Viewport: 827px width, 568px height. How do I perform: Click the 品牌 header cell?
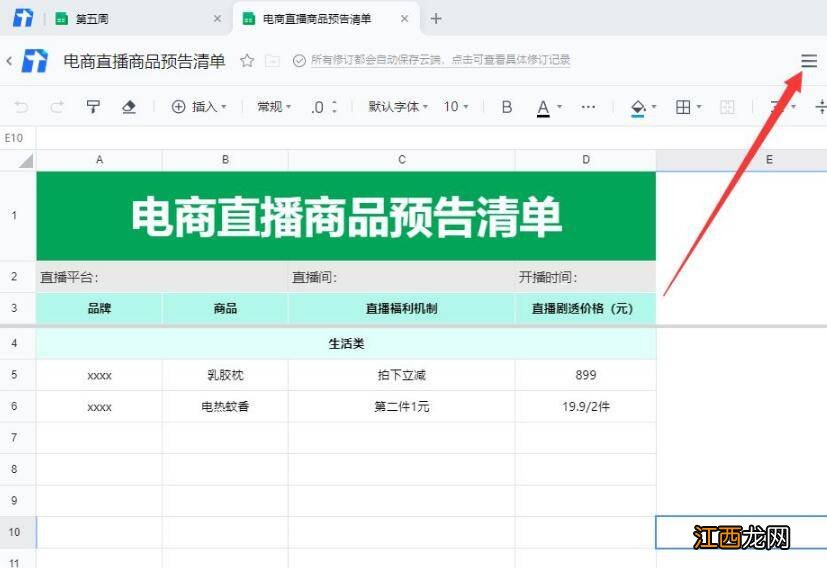tap(99, 309)
